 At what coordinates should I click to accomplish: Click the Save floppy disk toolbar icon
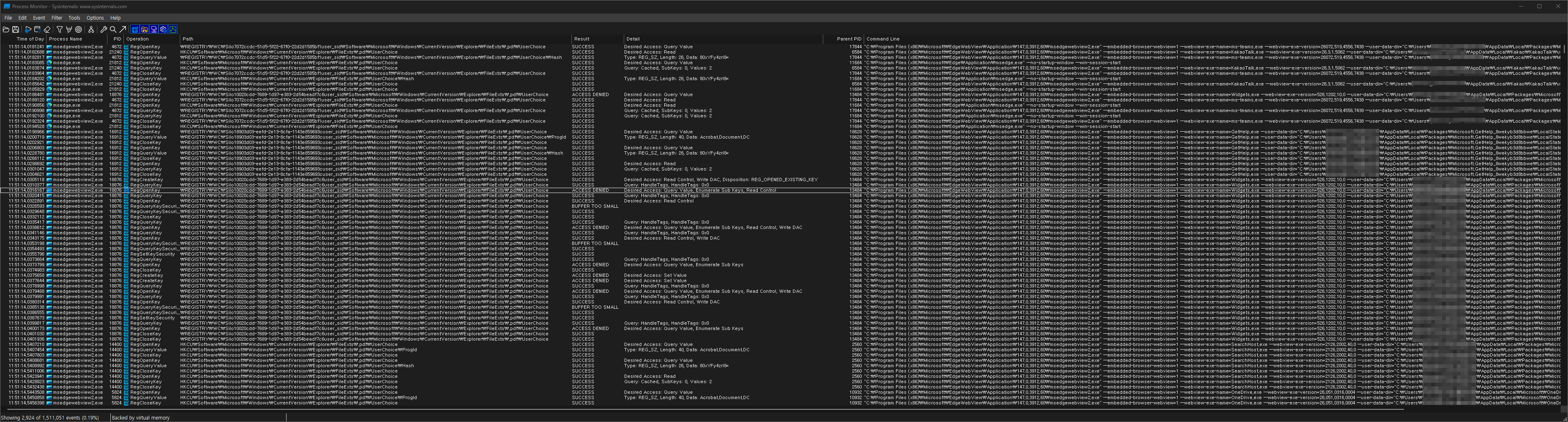[x=15, y=29]
